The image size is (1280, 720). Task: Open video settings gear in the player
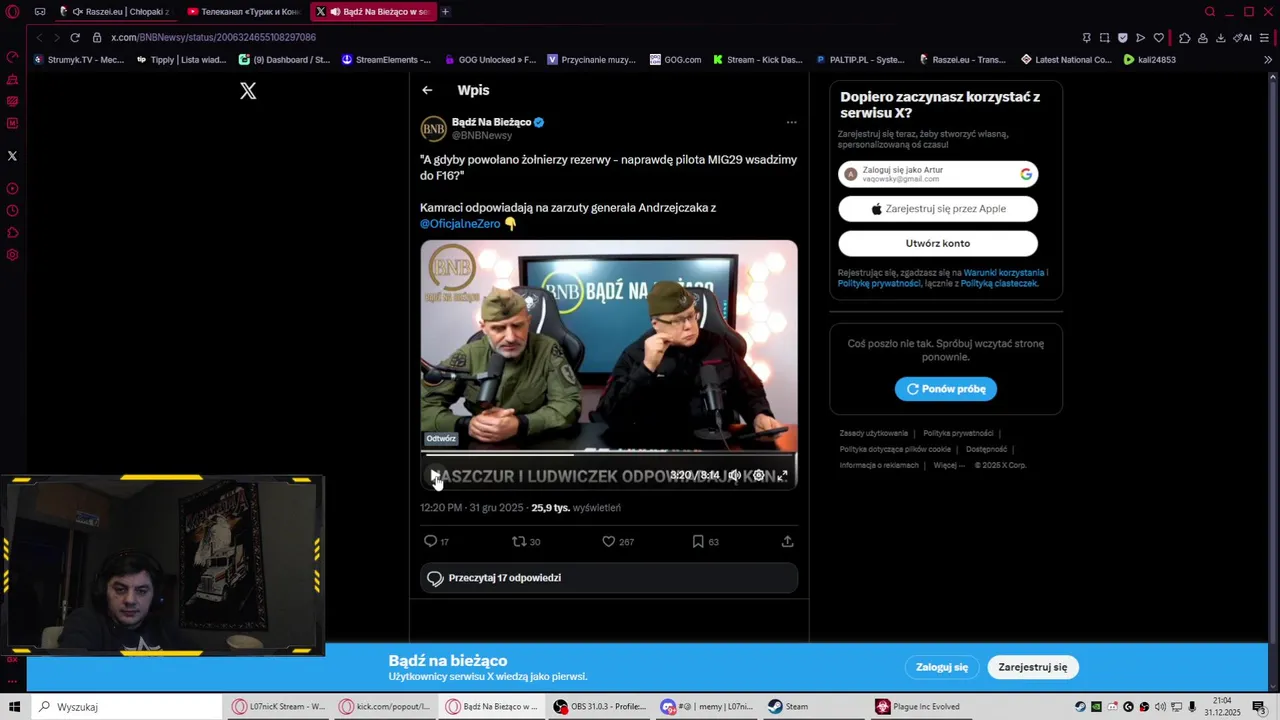(758, 475)
